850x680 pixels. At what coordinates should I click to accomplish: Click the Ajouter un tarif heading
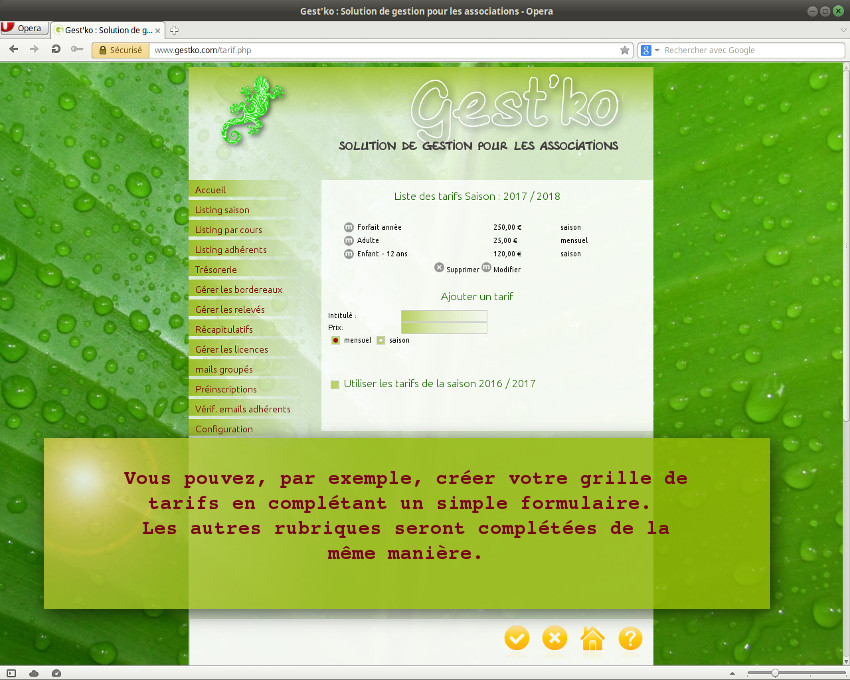pos(476,296)
